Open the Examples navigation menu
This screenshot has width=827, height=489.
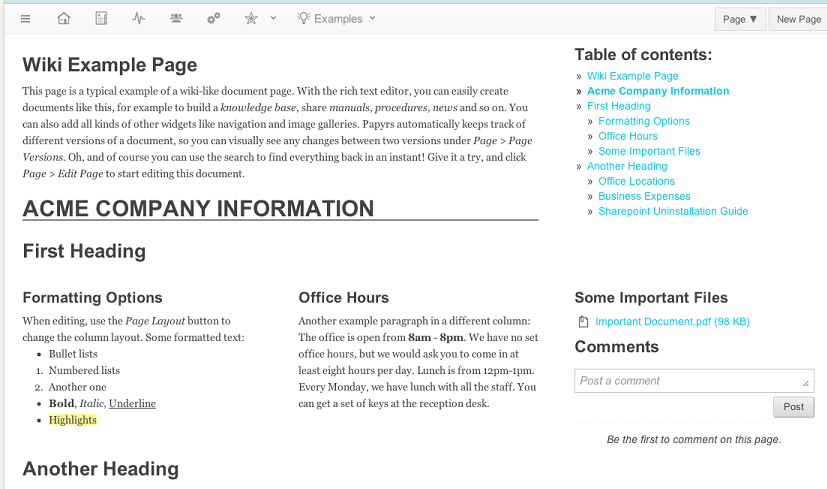click(336, 18)
